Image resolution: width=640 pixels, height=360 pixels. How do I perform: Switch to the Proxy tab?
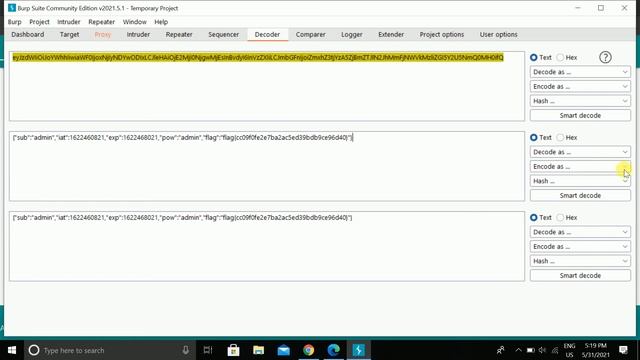pos(103,35)
